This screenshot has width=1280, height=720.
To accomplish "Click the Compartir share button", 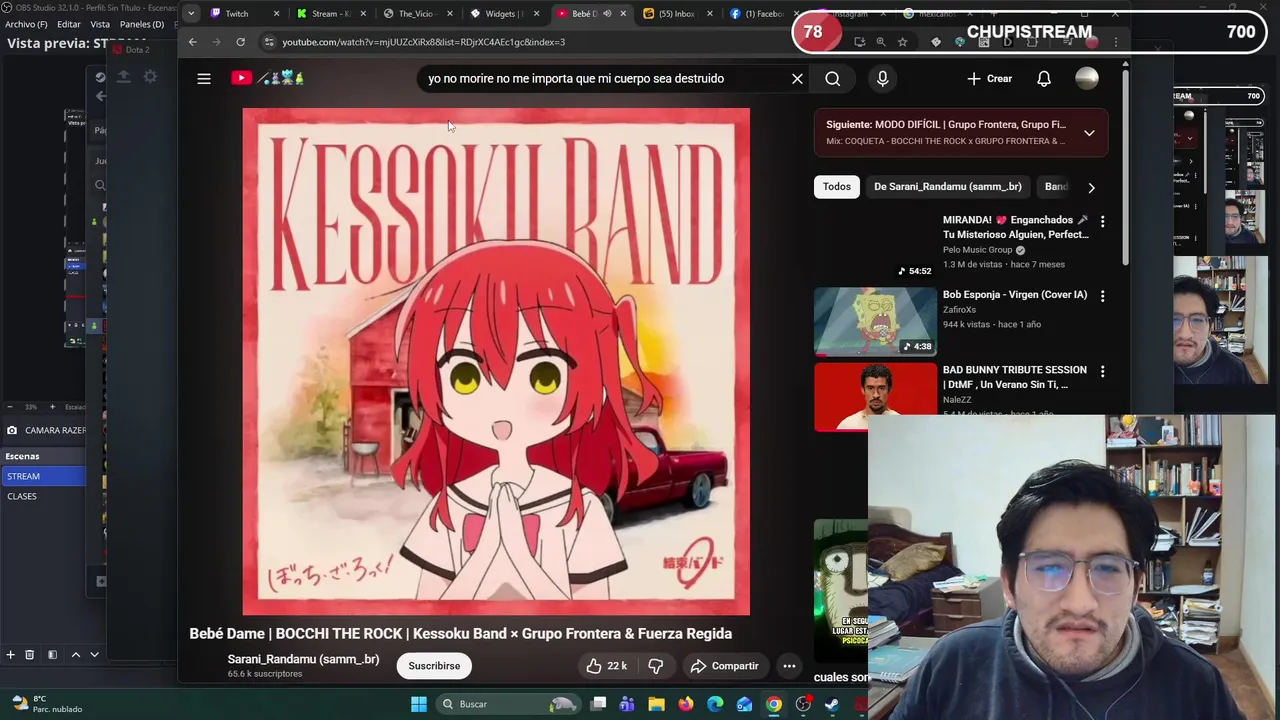I will (x=724, y=666).
